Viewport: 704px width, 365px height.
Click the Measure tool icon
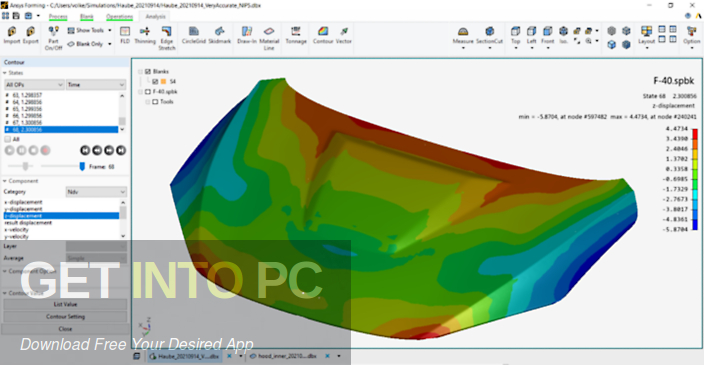pos(463,32)
